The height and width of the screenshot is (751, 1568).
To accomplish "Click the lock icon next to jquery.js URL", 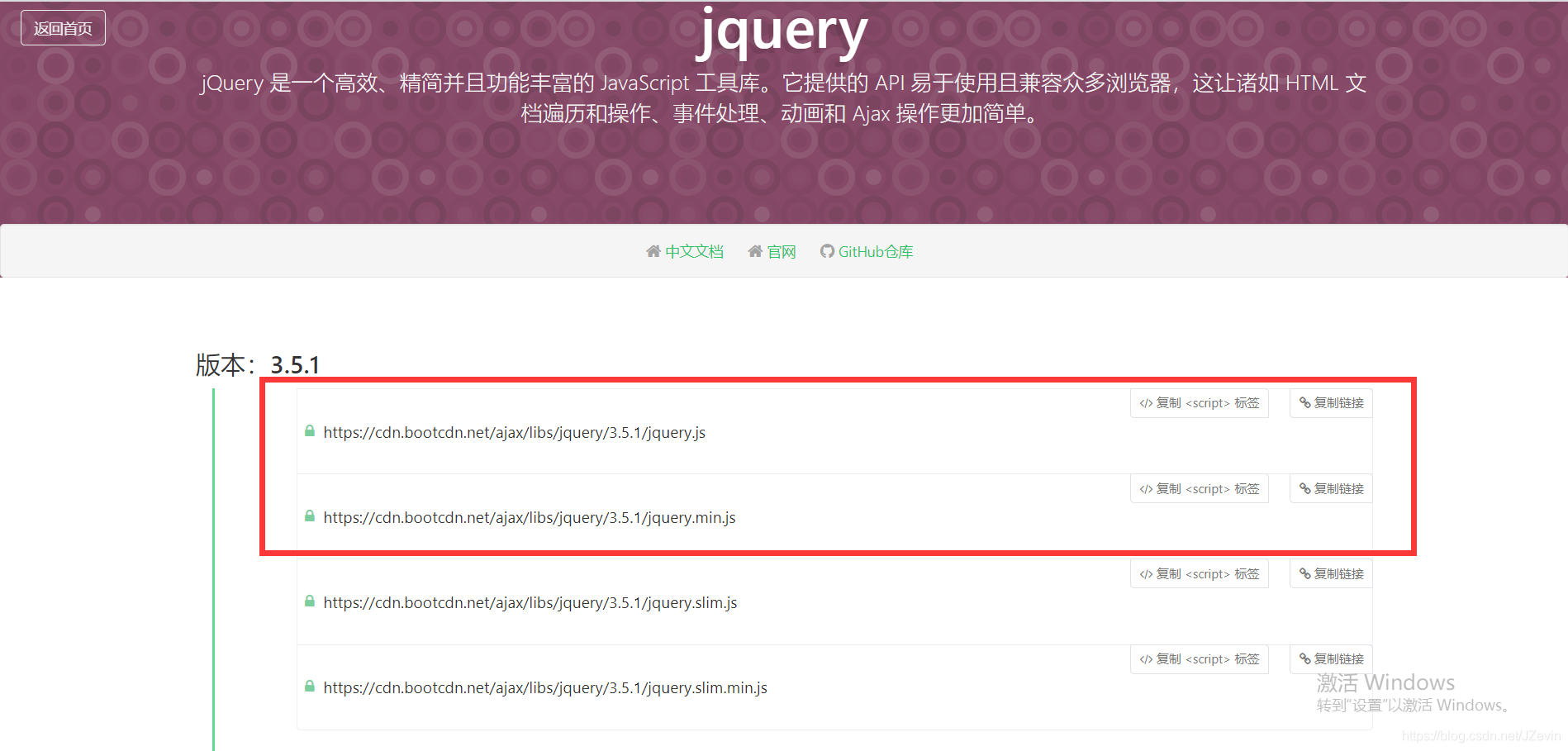I will pos(310,430).
